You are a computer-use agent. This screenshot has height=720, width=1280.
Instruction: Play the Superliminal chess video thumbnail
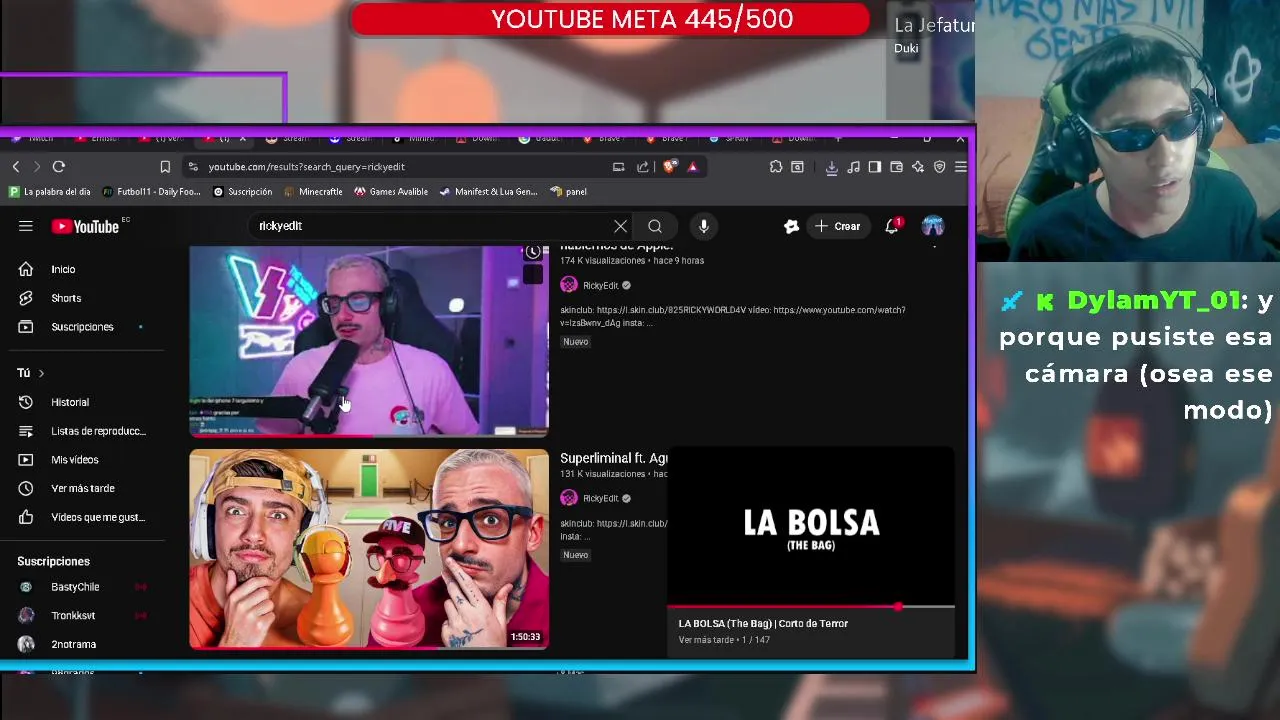tap(369, 549)
